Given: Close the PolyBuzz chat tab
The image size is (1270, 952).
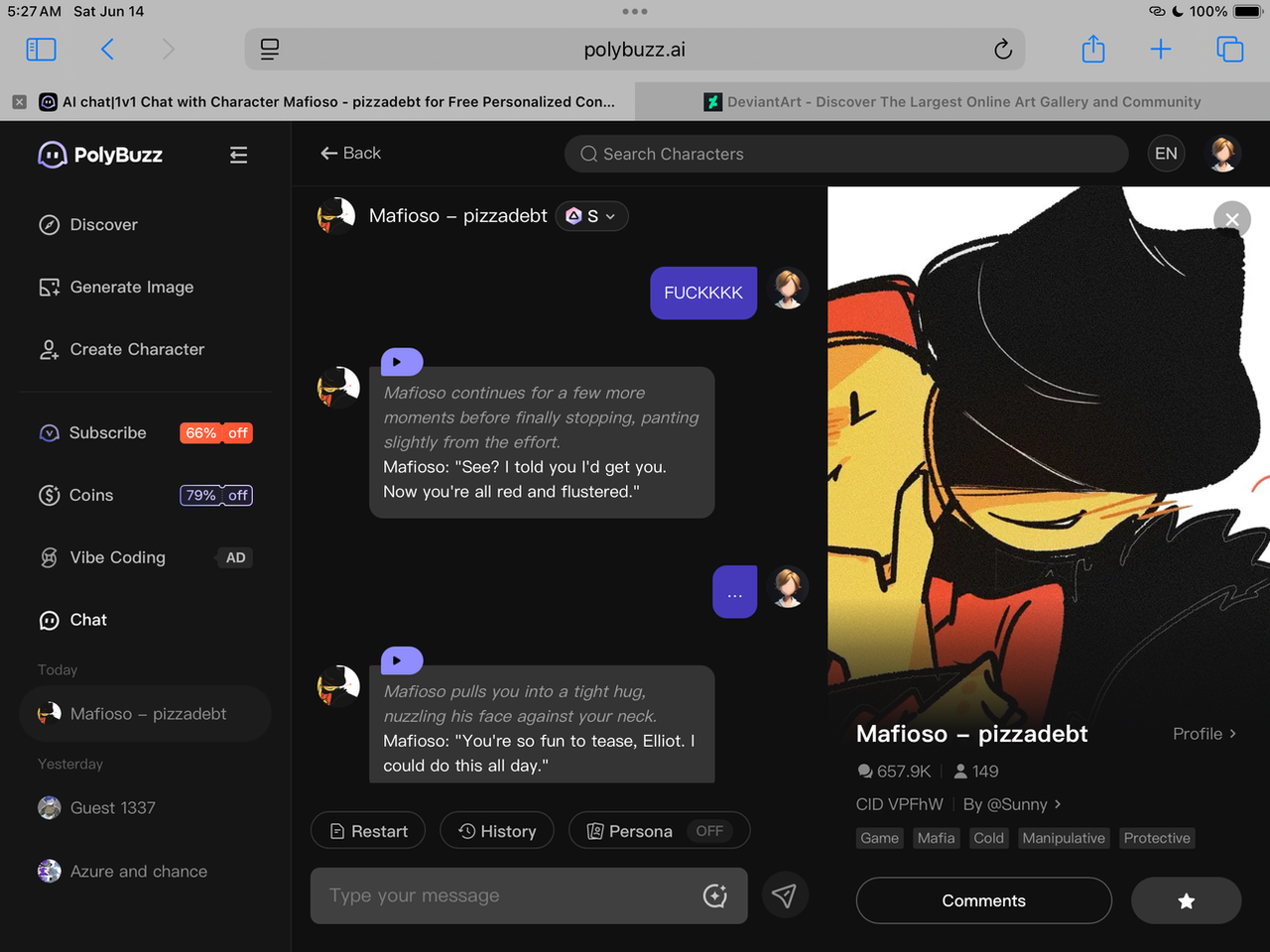Looking at the screenshot, I should point(19,102).
